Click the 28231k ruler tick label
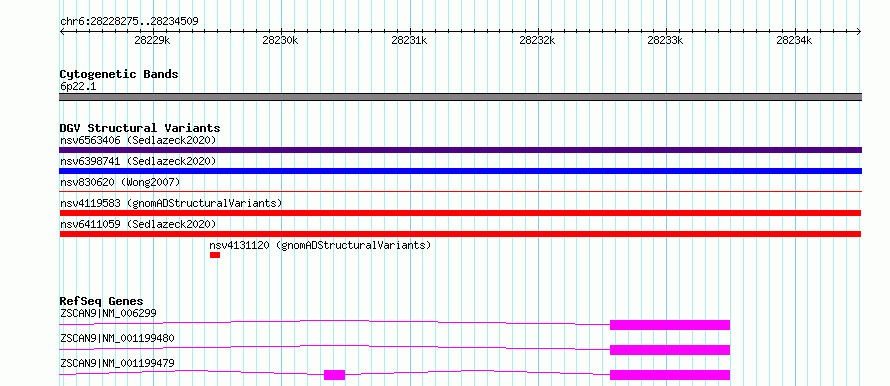The image size is (890, 386). click(409, 40)
